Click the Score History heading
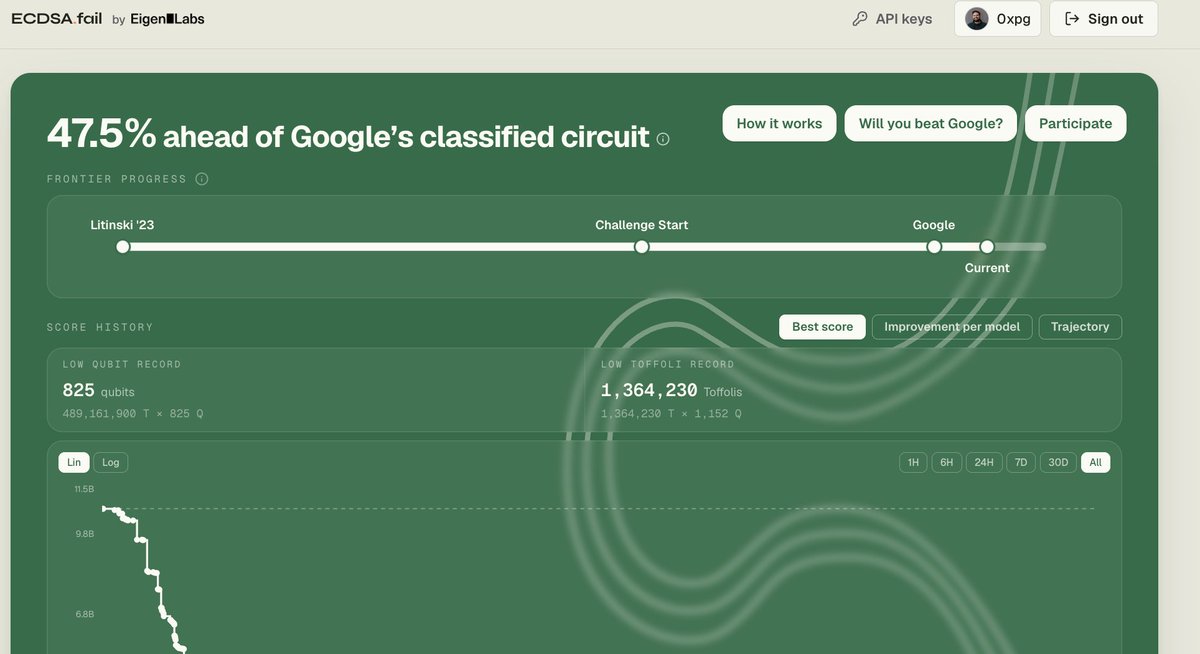Screen dimensions: 1200x654 tap(100, 327)
